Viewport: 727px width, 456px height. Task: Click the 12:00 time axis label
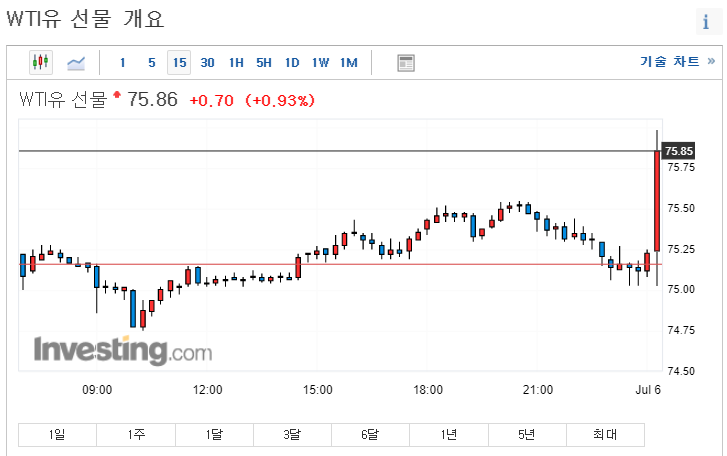coord(207,390)
